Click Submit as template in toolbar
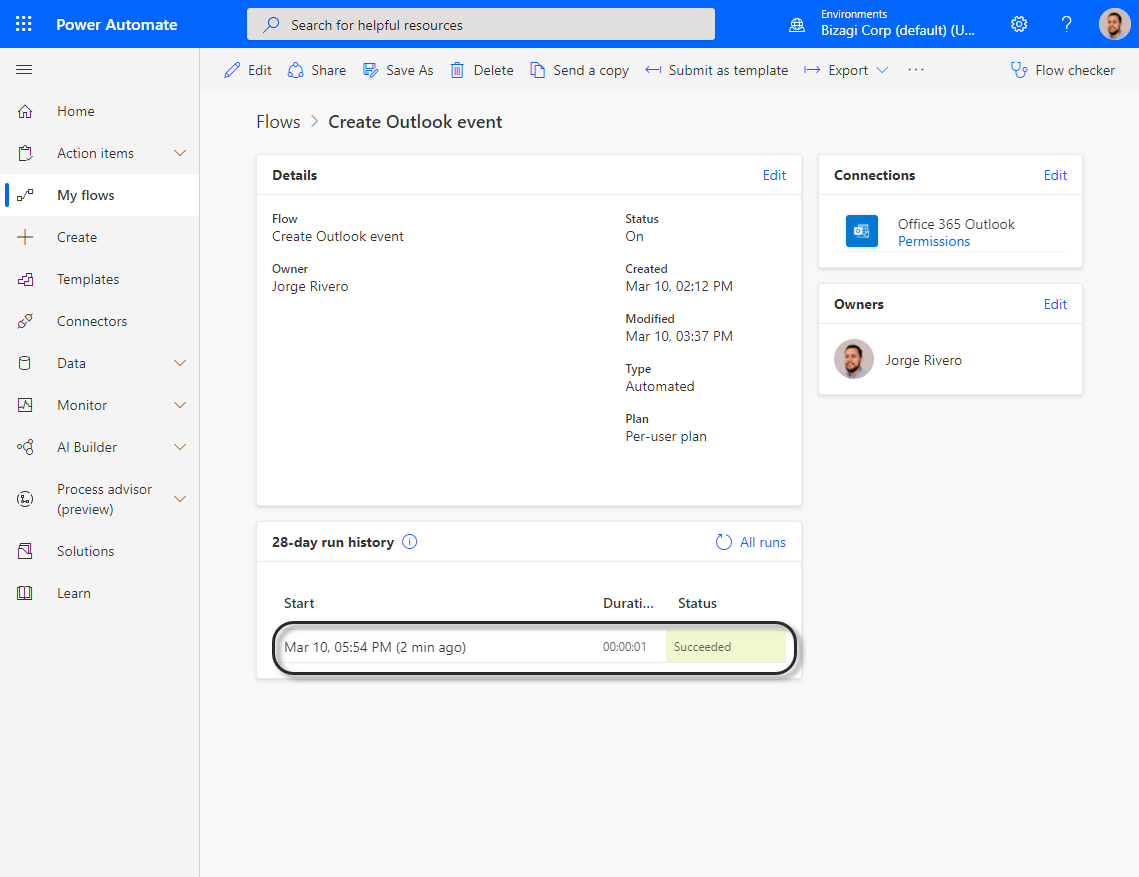Screen dimensions: 1139x877 pos(717,70)
